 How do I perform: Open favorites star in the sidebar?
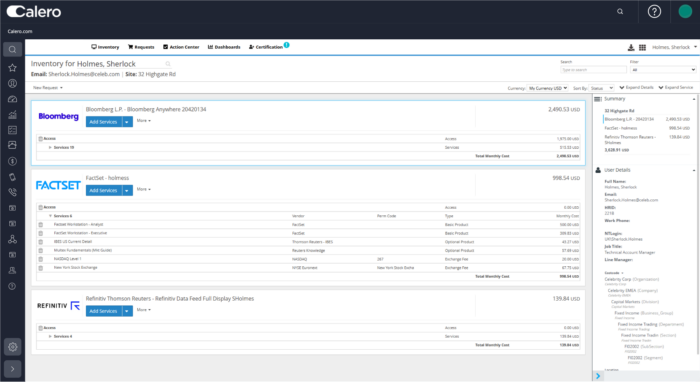point(12,68)
